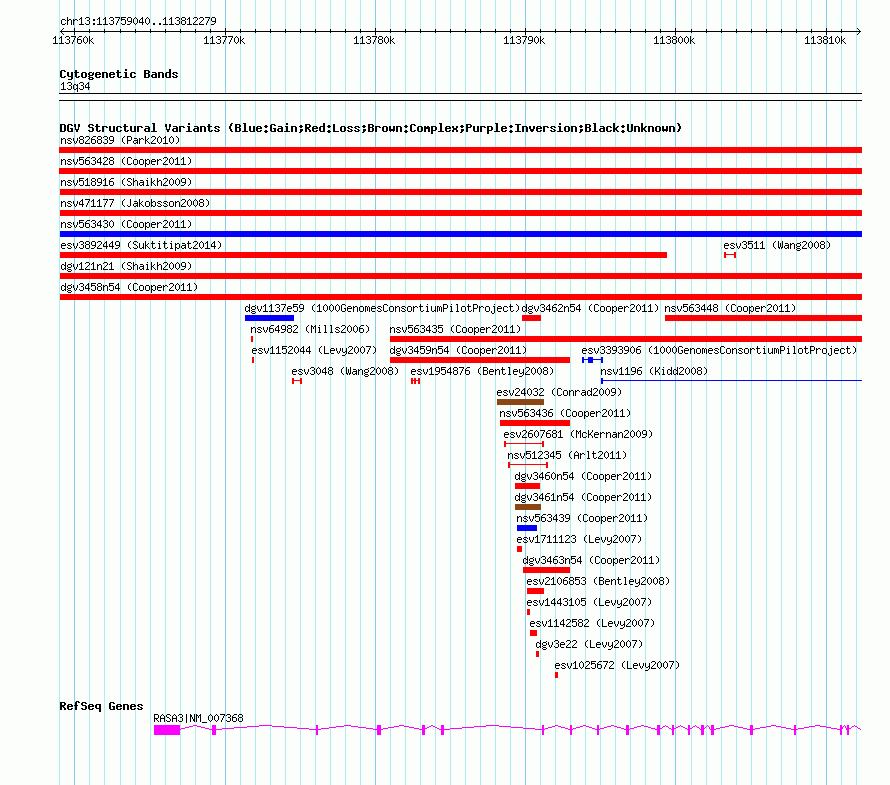Click the esv1025672 (Levy2007) label
Viewport: 890px width, 785px height.
tap(617, 665)
